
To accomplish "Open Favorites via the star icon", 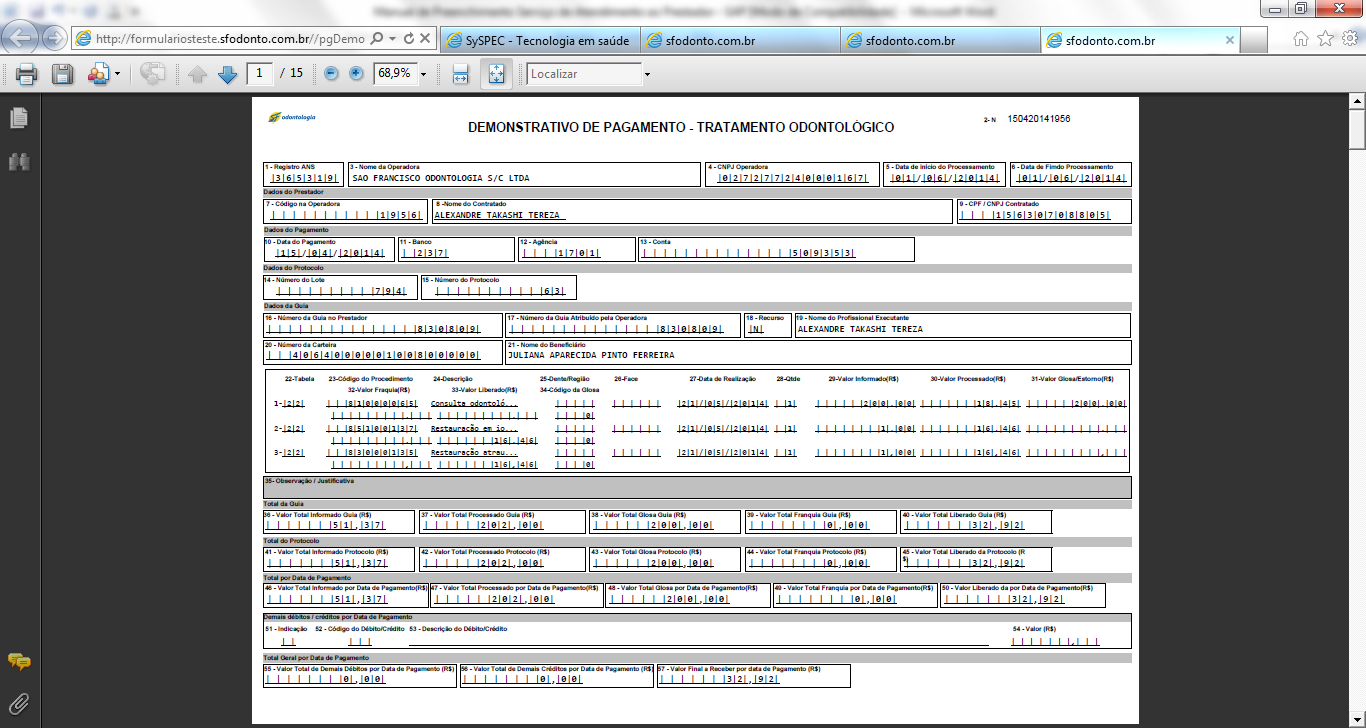I will (1325, 40).
